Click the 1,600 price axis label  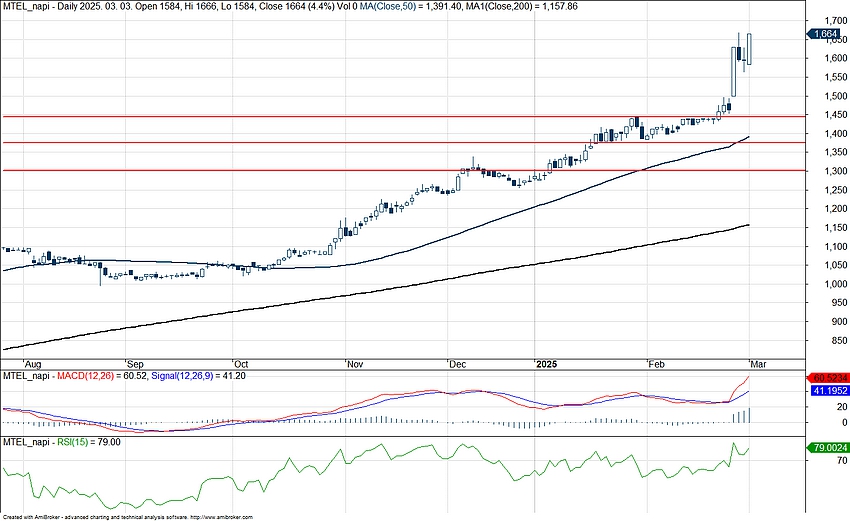835,58
